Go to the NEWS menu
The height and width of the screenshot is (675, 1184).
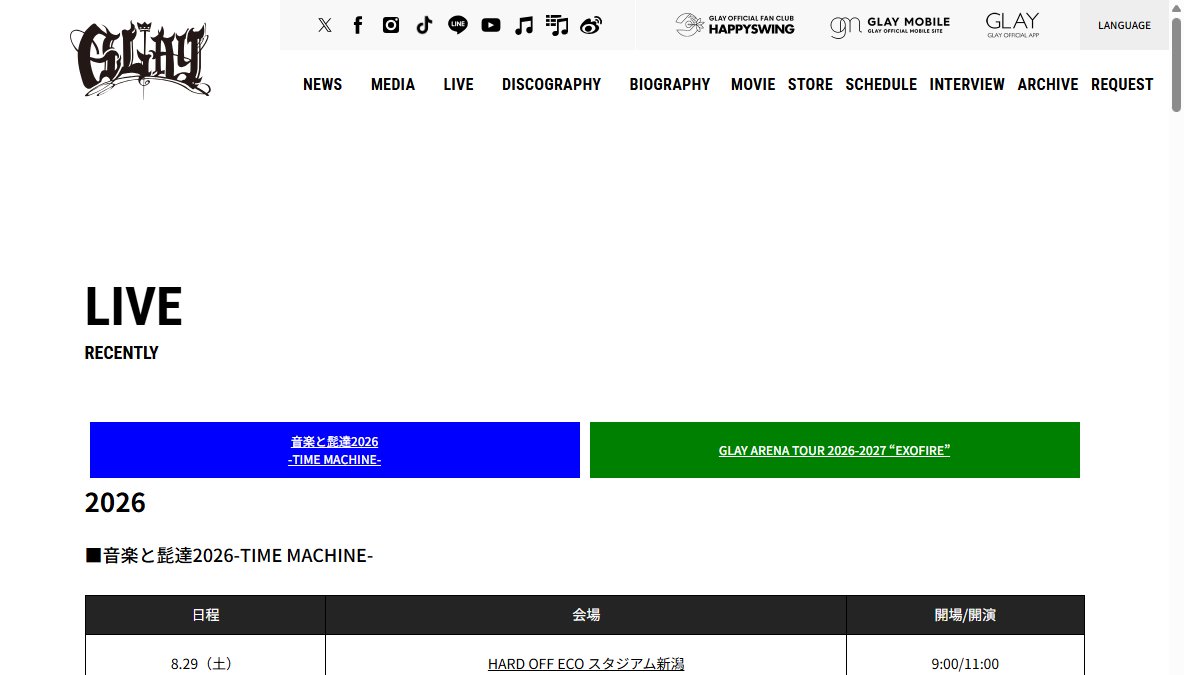click(x=322, y=85)
